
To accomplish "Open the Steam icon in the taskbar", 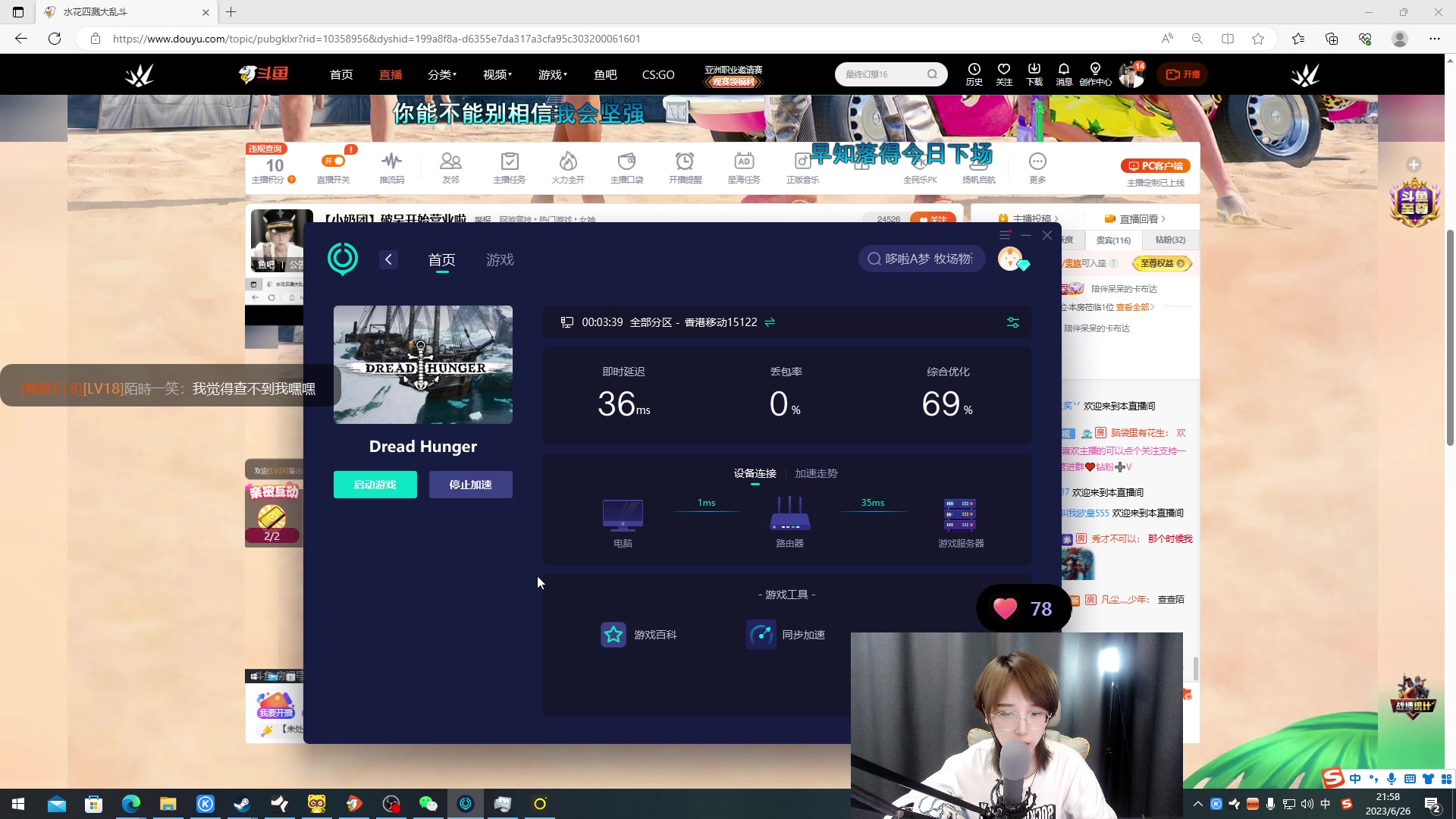I will tap(242, 804).
